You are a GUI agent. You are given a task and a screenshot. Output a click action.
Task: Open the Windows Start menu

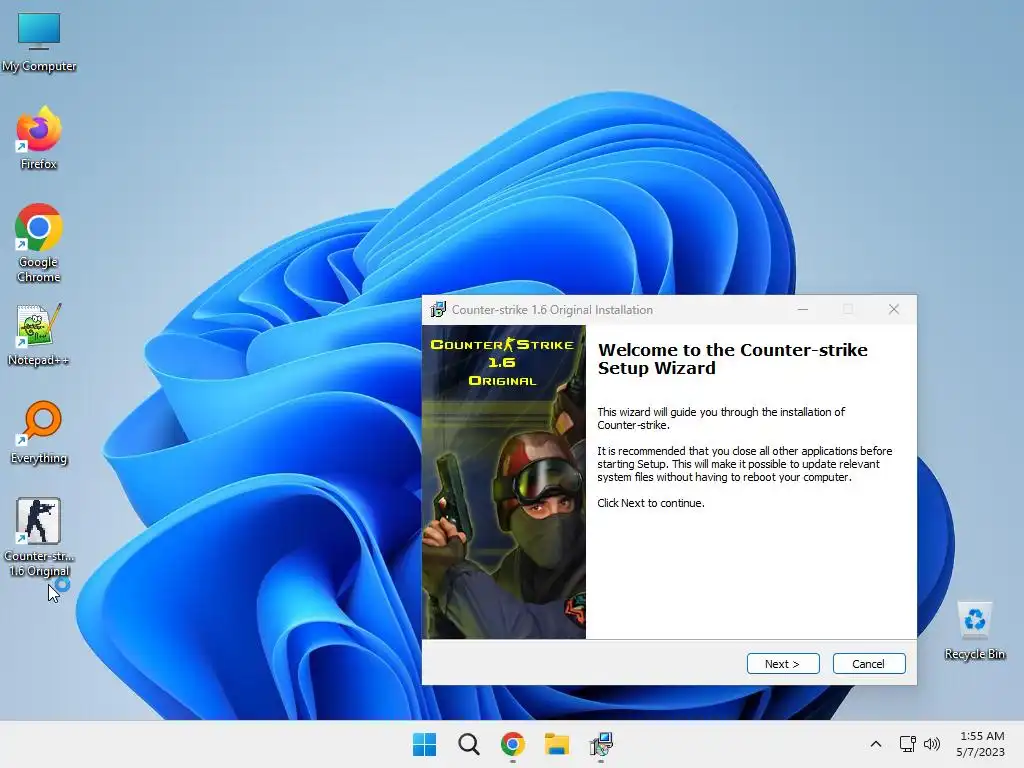coord(424,744)
